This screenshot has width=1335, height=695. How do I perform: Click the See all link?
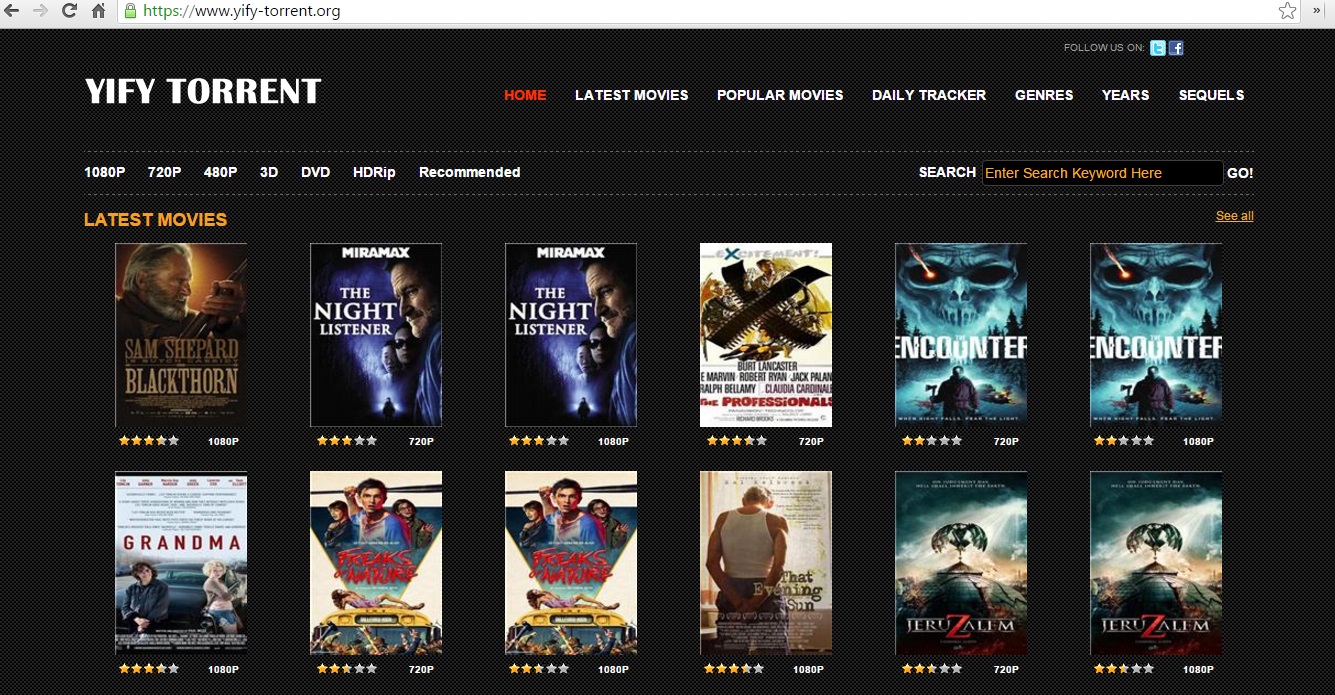click(1235, 216)
